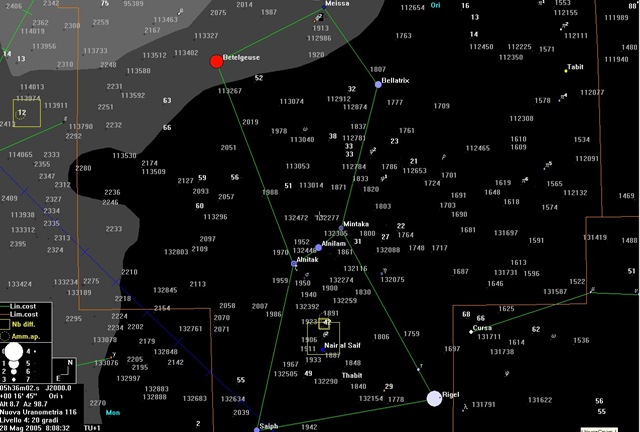The height and width of the screenshot is (432, 640).
Task: Select star label 112308
Action: (522, 118)
